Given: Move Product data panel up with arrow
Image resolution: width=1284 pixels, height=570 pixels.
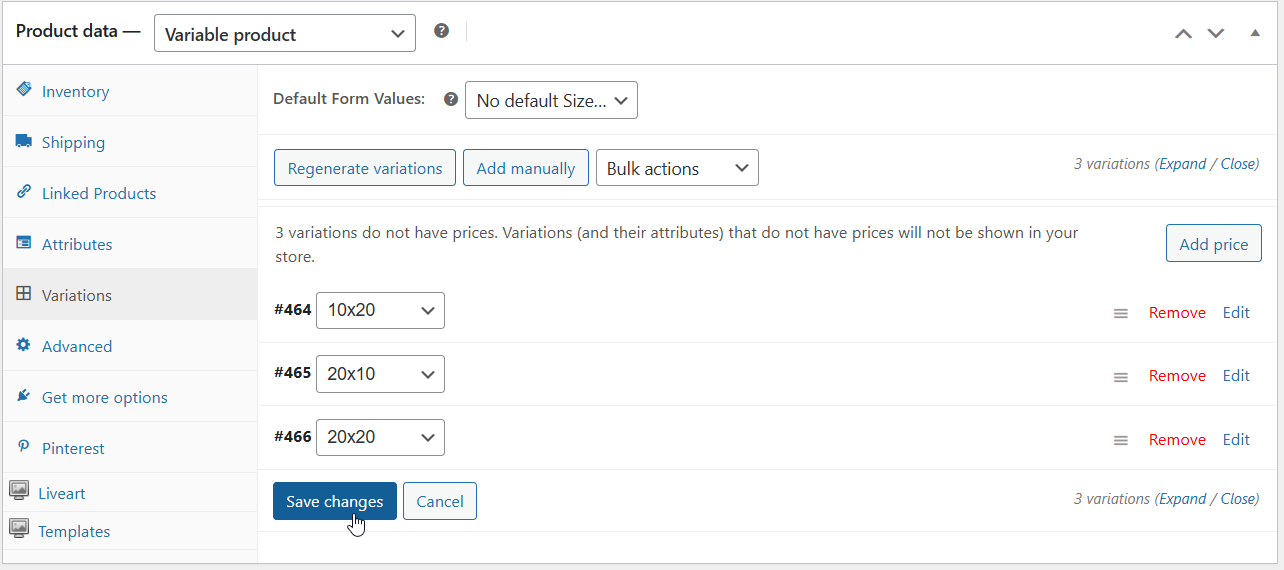Looking at the screenshot, I should coord(1183,33).
